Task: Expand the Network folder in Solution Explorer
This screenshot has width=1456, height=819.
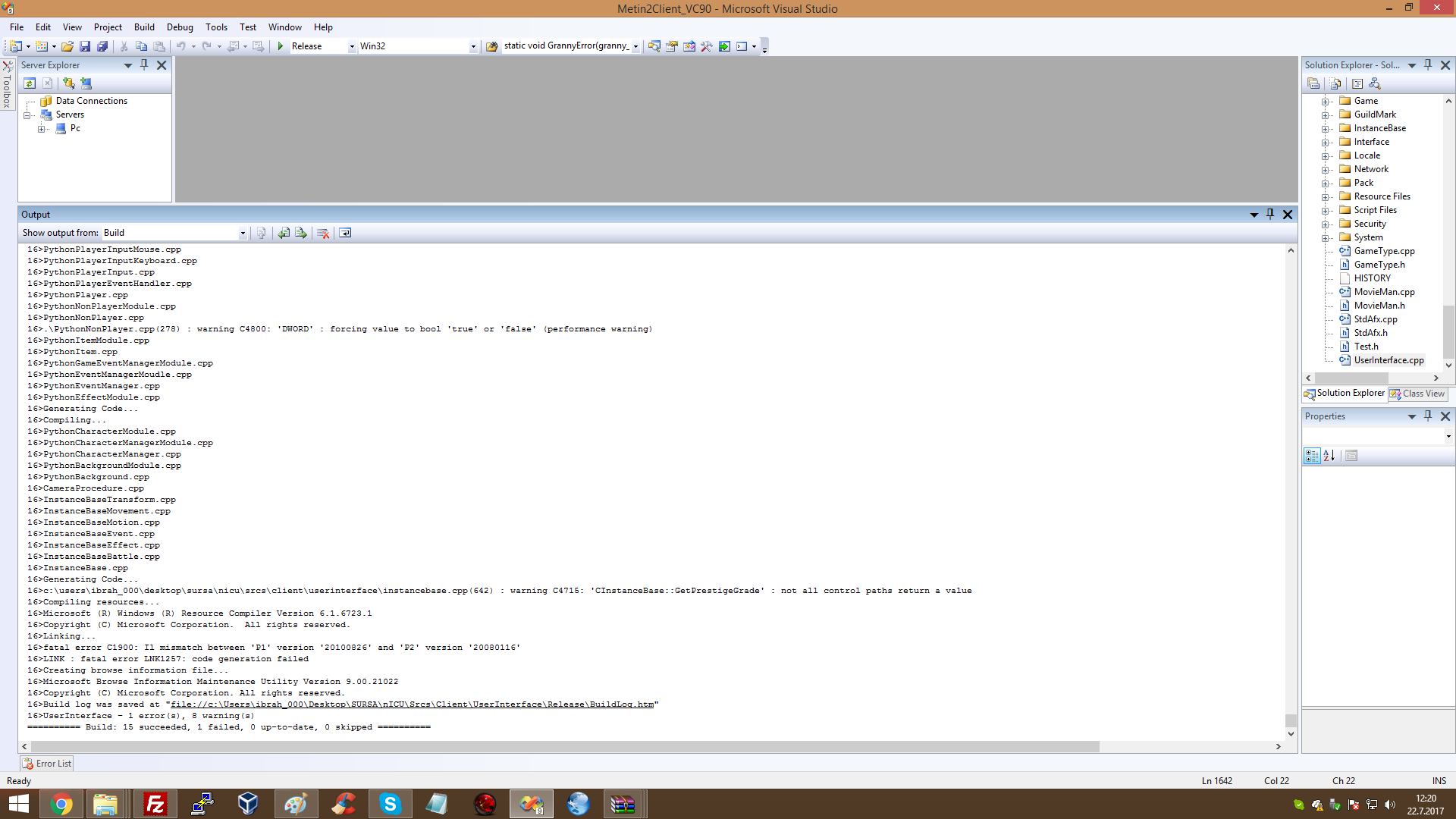Action: click(x=1325, y=170)
